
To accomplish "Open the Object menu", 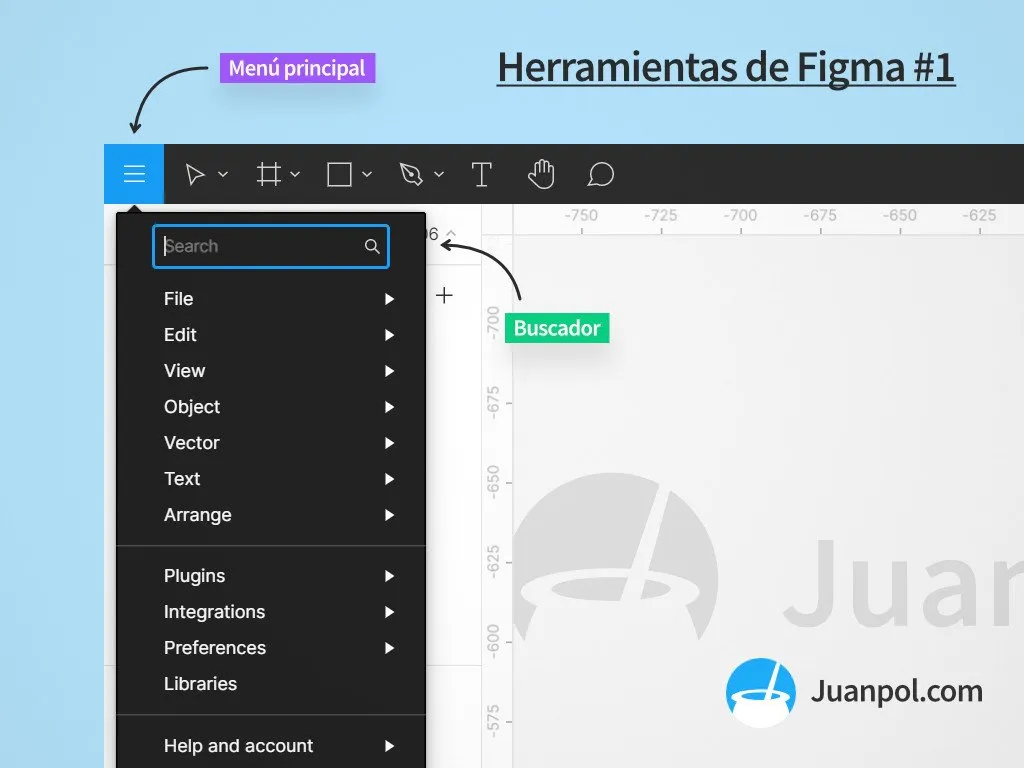I will coord(271,407).
